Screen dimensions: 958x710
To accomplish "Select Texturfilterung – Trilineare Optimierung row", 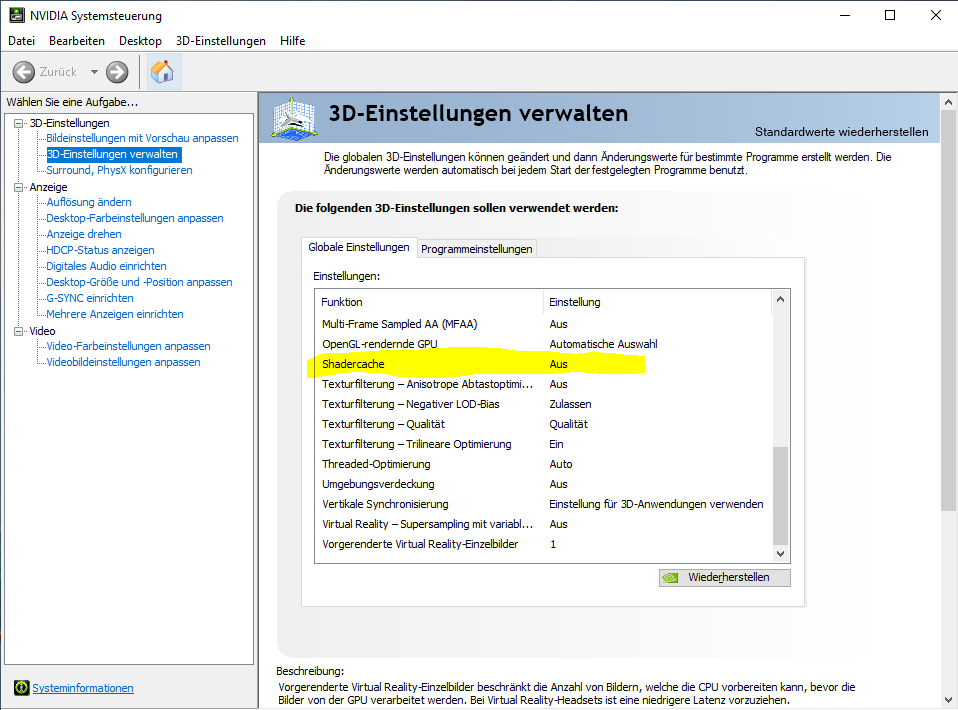I will [x=543, y=444].
